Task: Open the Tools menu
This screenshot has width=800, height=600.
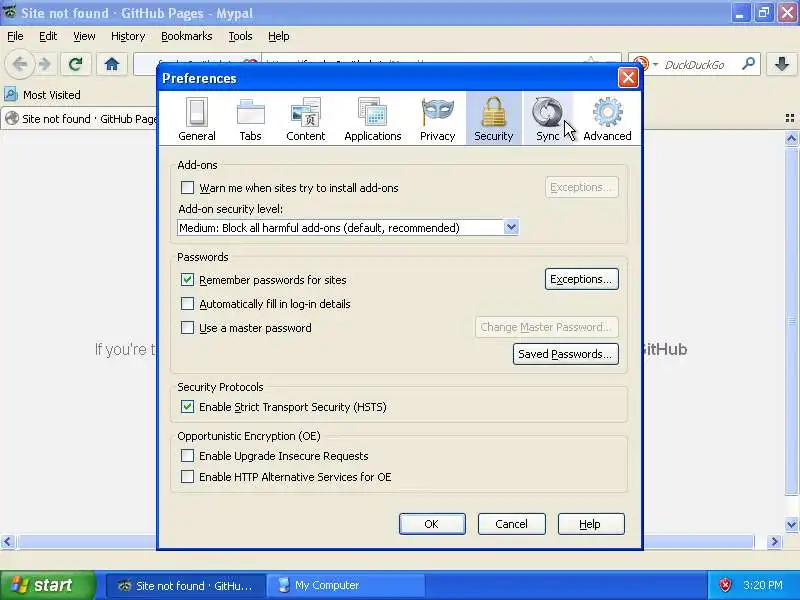Action: coord(240,36)
